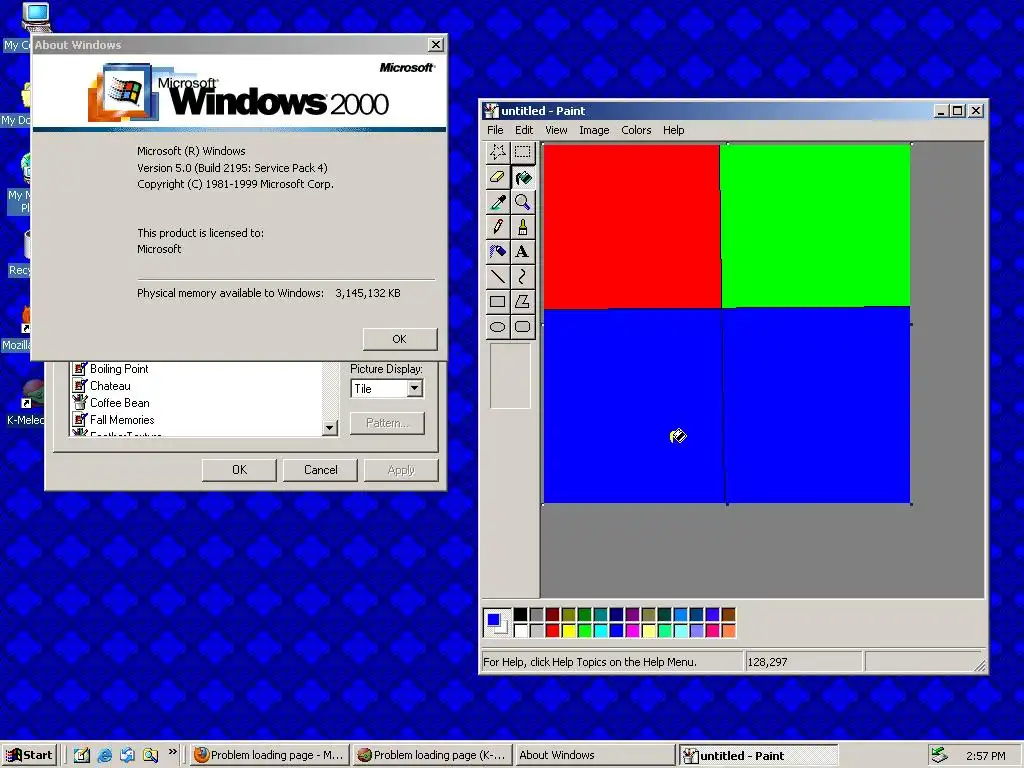Click the system tray network icon
The height and width of the screenshot is (768, 1024).
939,755
